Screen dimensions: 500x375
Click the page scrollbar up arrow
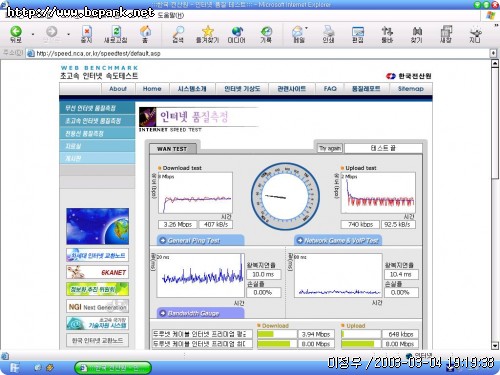tap(495, 63)
